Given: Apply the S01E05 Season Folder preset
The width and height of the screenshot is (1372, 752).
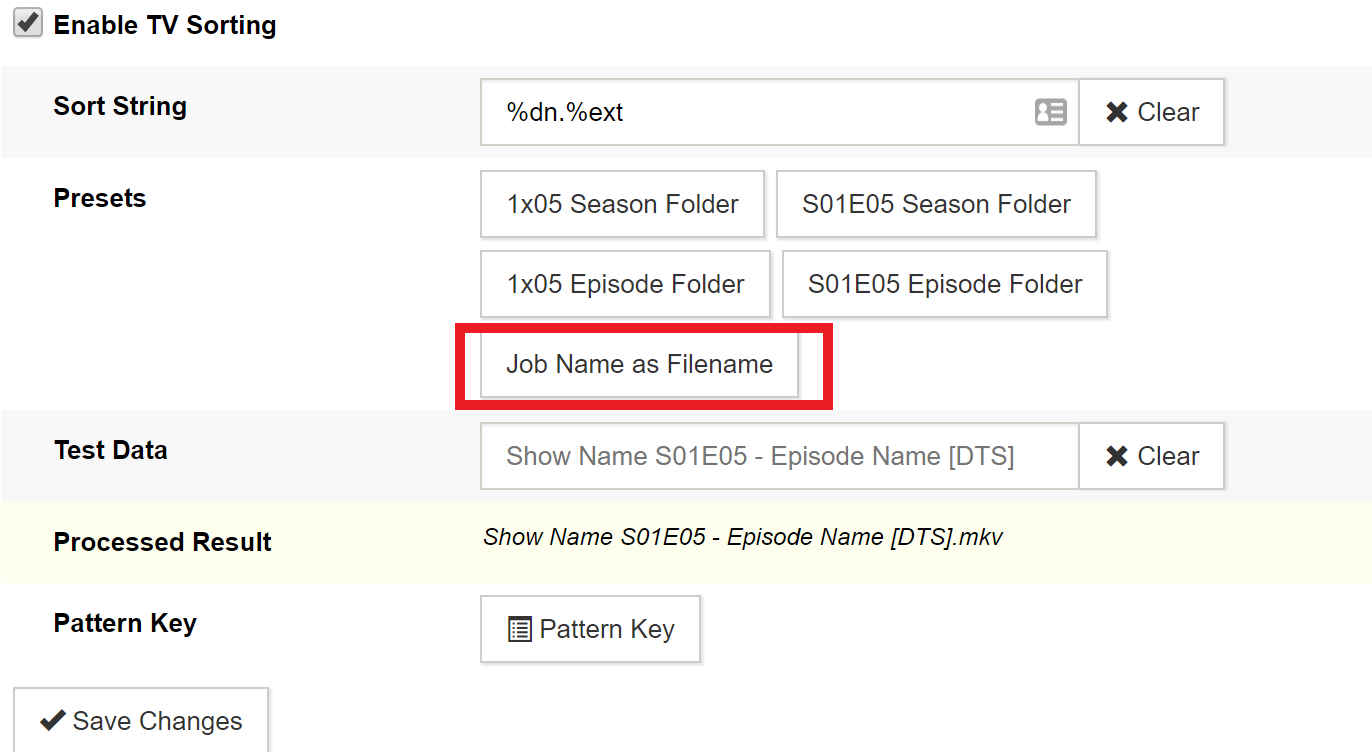Looking at the screenshot, I should tap(936, 204).
